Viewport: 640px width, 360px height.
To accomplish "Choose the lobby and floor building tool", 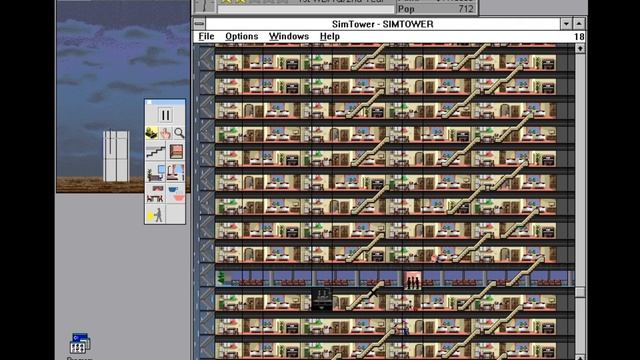I will [176, 152].
